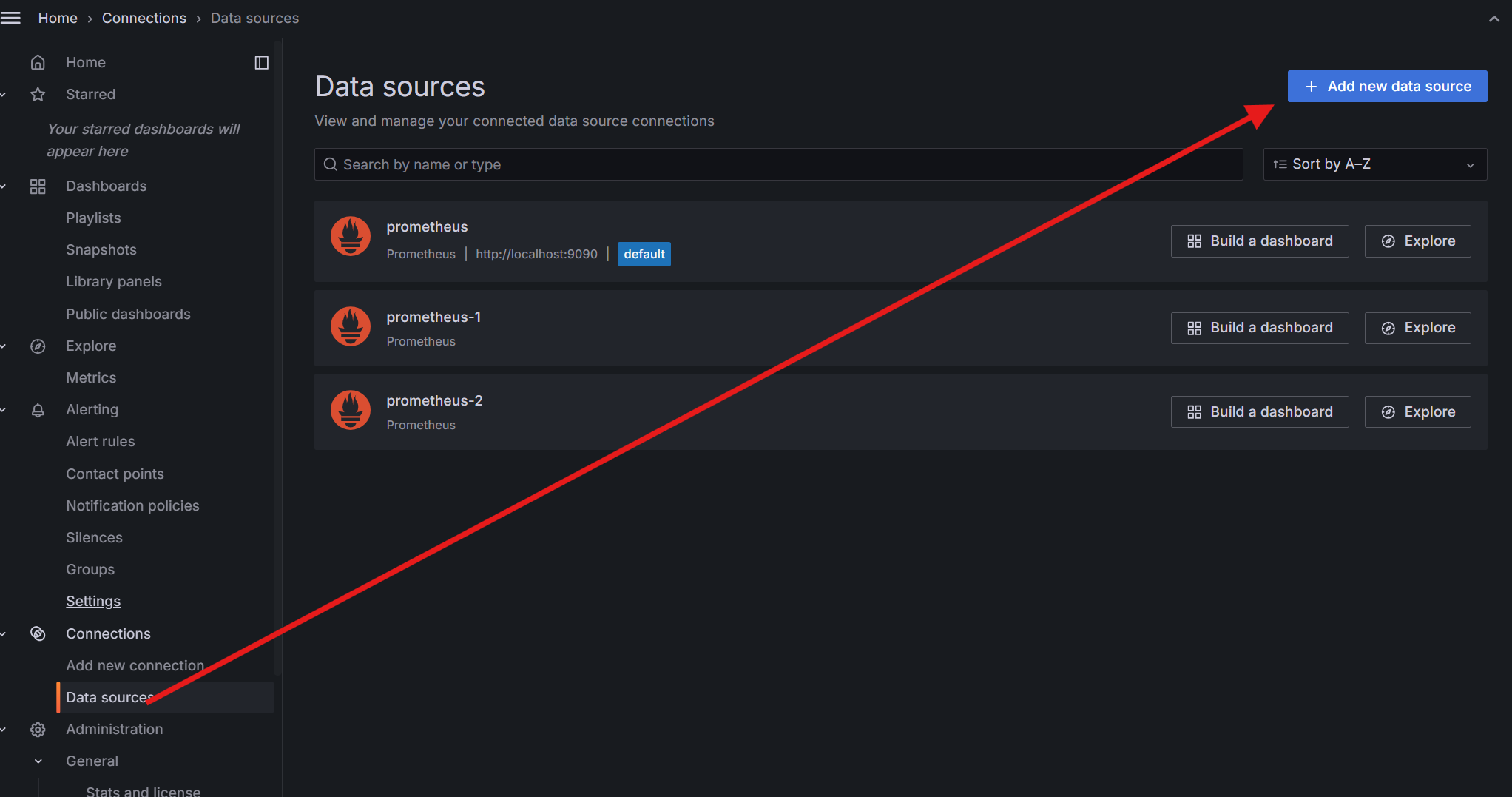
Task: Open Contact points in sidebar
Action: pos(115,474)
